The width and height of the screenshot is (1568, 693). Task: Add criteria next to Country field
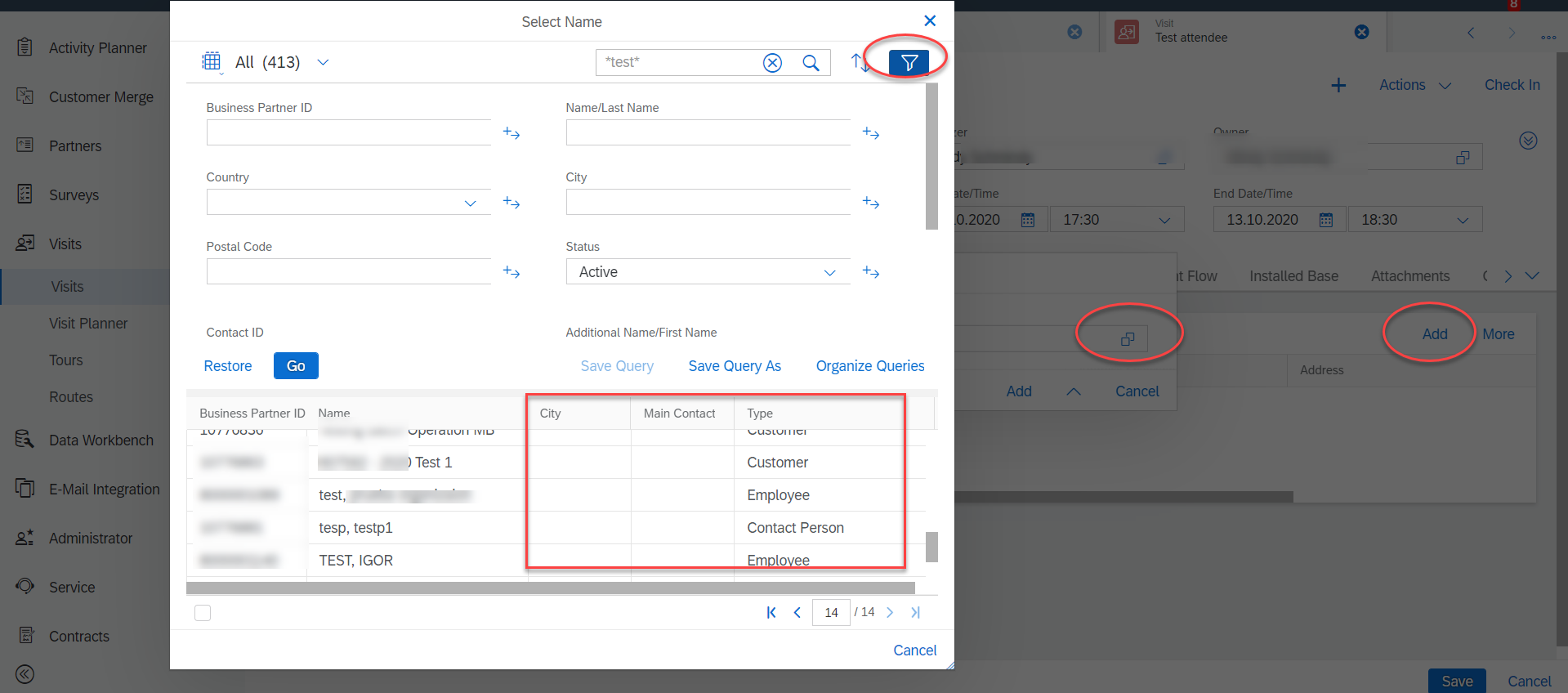click(511, 203)
